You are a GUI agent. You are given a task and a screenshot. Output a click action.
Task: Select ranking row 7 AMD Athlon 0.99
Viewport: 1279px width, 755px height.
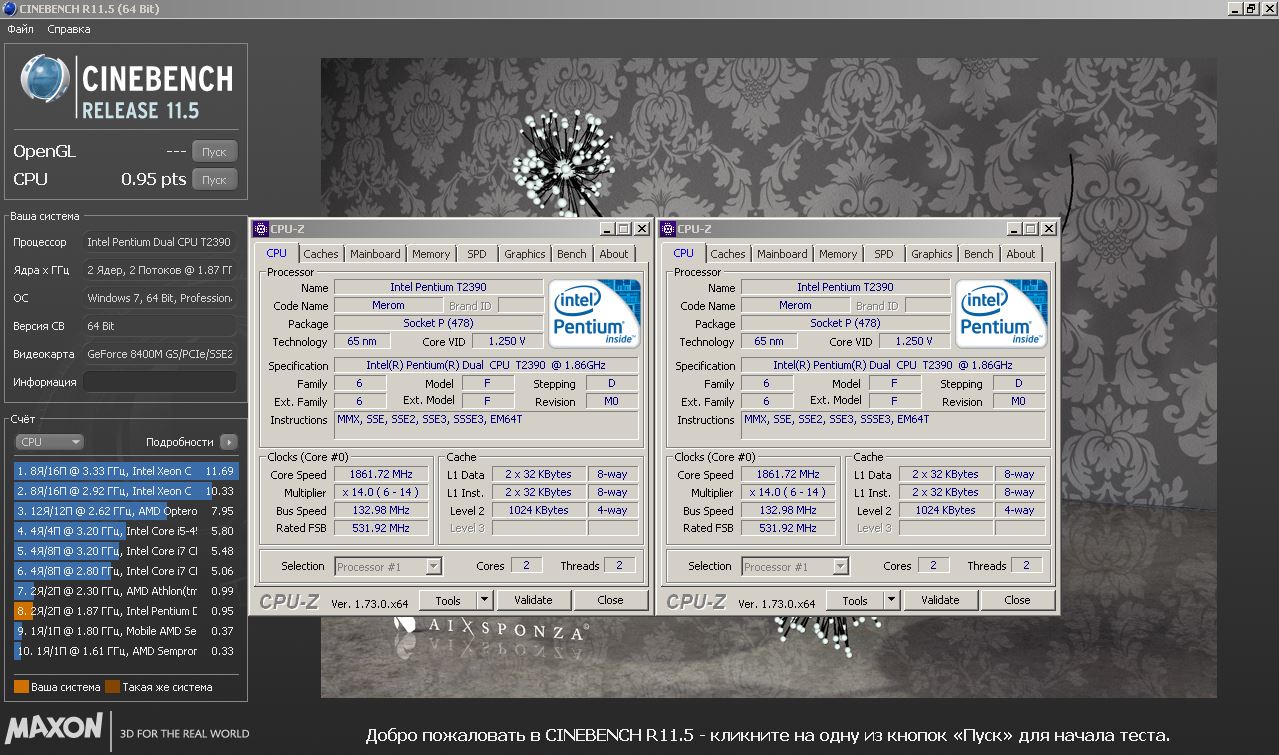click(x=125, y=591)
